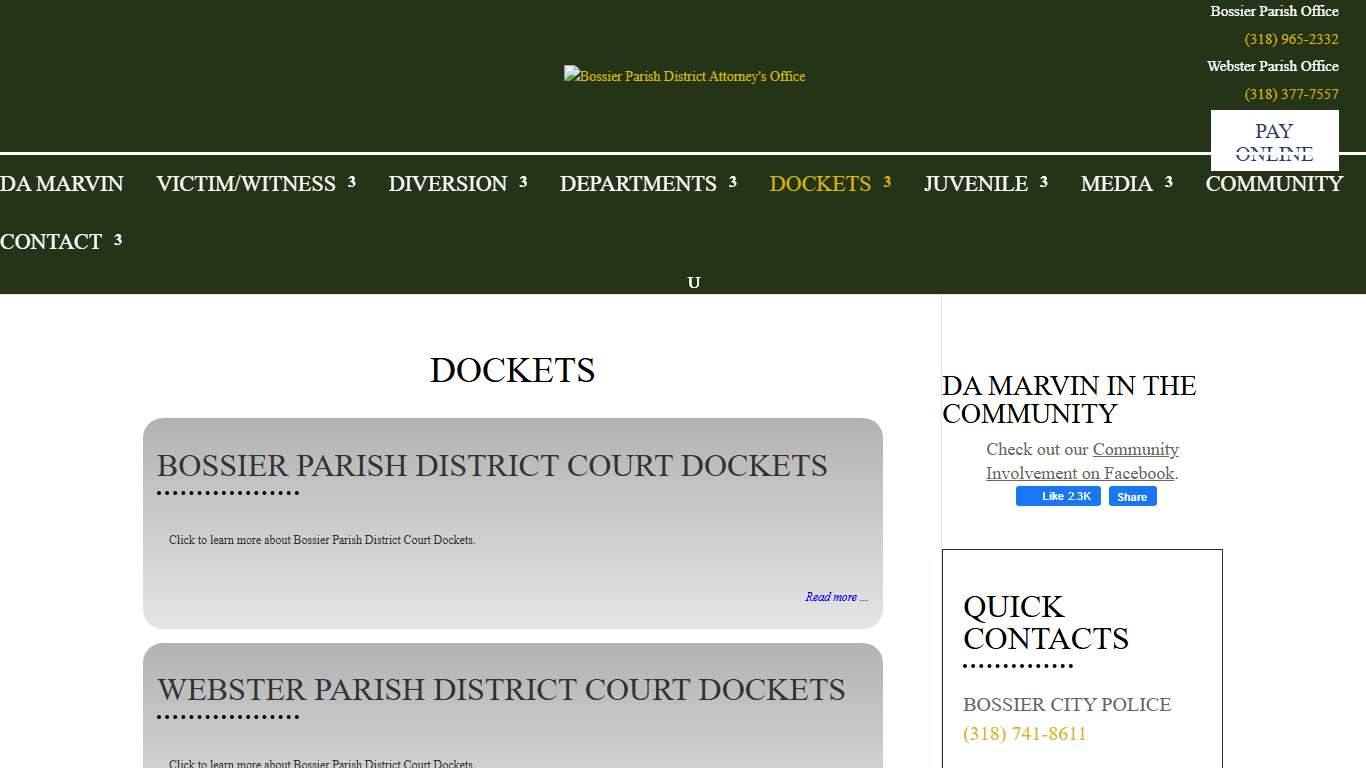Click the Facebook Share button
The height and width of the screenshot is (768, 1366).
[x=1132, y=496]
